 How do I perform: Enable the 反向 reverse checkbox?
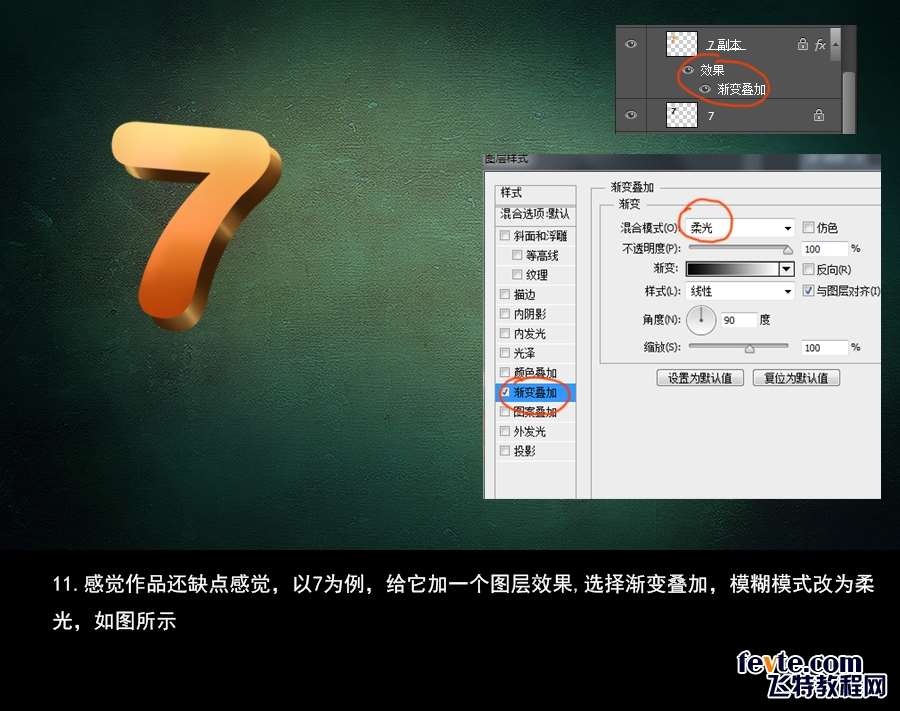(808, 270)
